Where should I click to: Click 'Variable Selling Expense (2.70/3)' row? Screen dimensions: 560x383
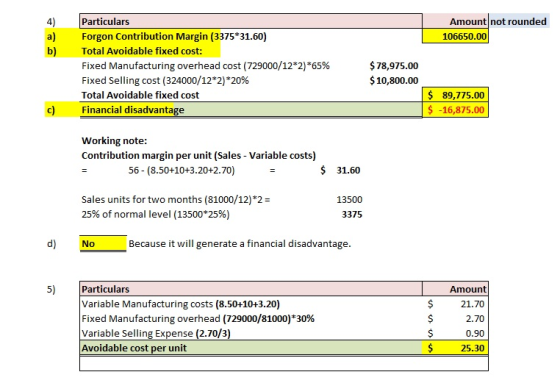[156, 333]
